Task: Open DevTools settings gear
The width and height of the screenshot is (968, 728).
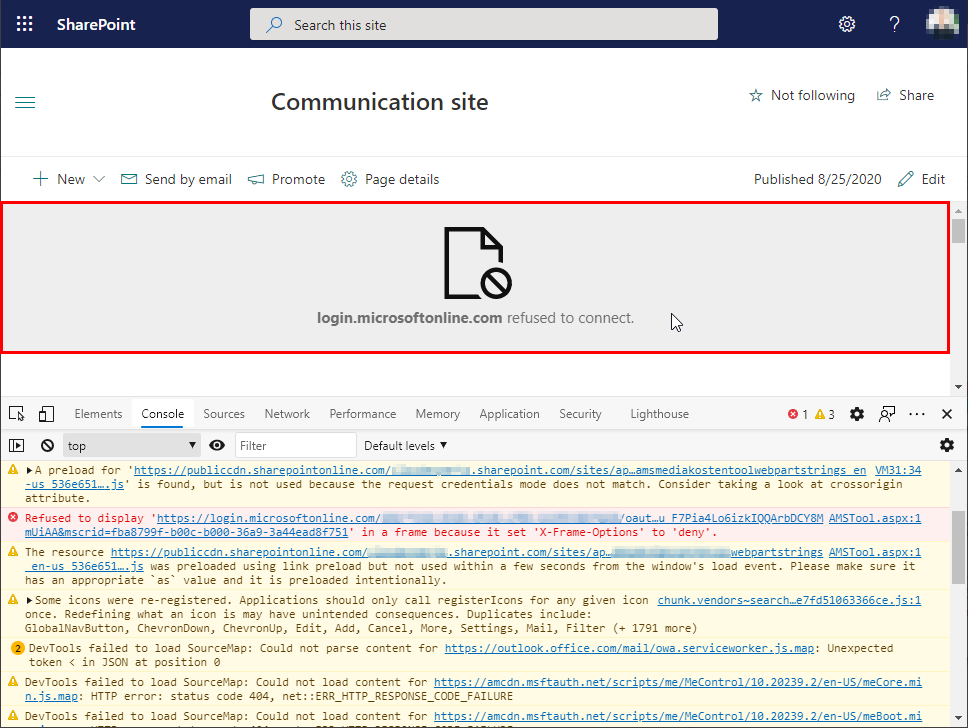Action: (857, 413)
